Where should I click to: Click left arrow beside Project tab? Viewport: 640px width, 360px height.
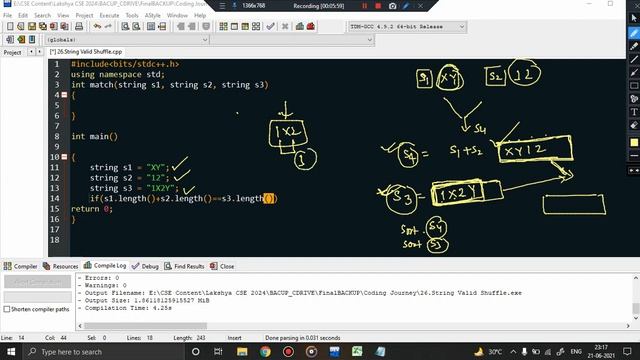(31, 52)
